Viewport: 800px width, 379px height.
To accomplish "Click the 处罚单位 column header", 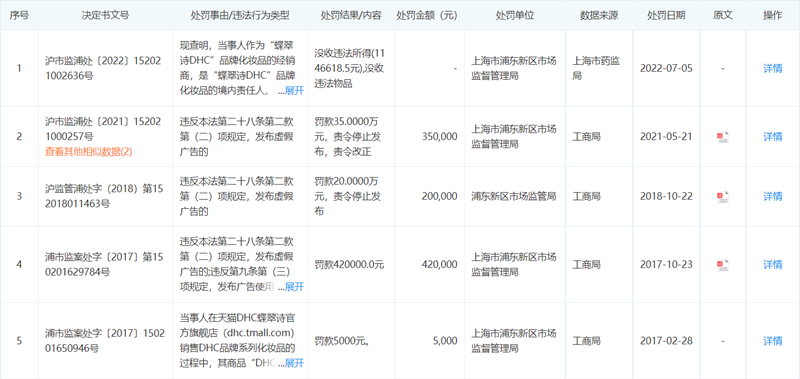I will [515, 15].
